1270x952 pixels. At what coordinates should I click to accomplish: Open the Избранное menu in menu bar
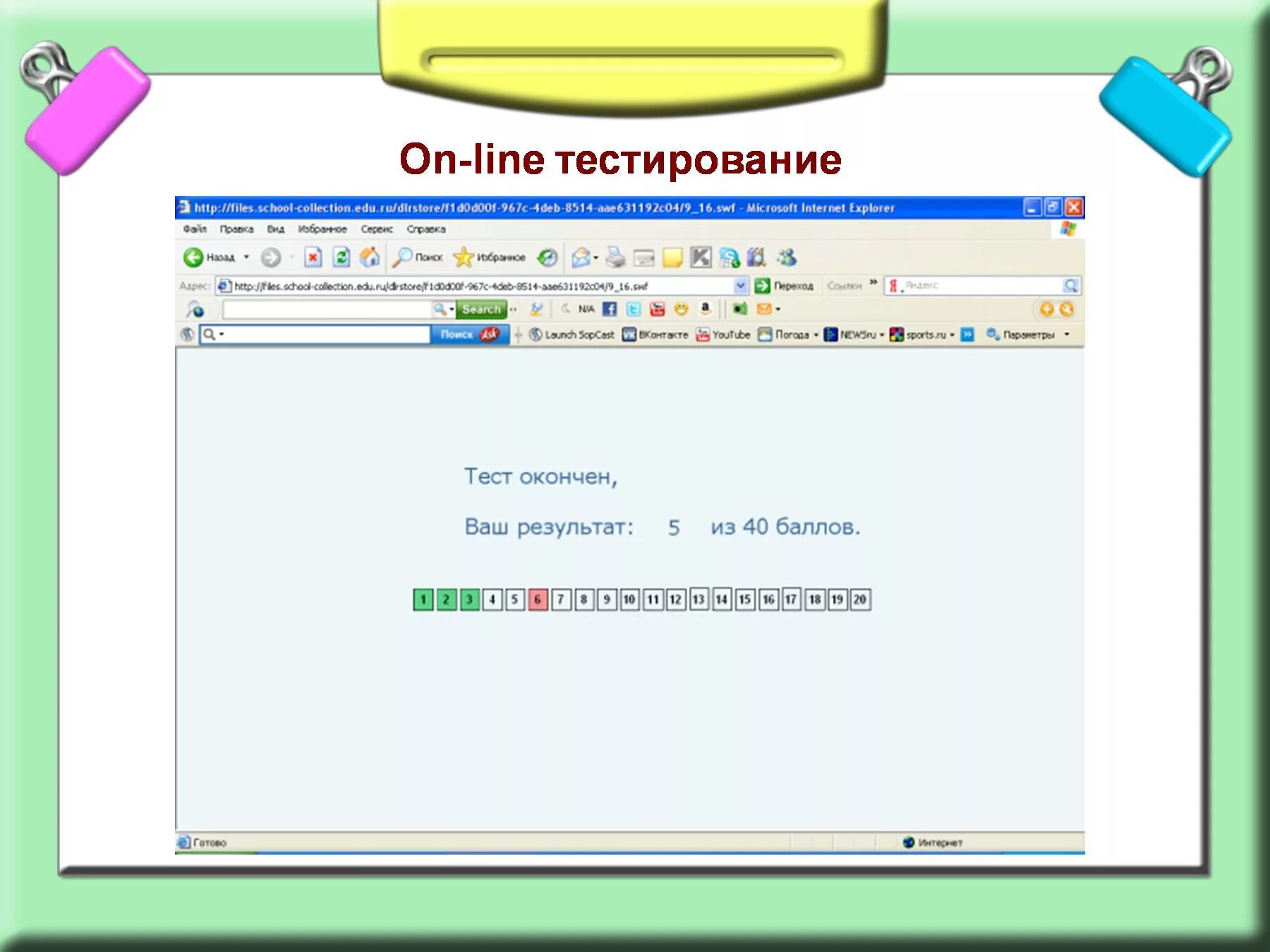(x=322, y=229)
